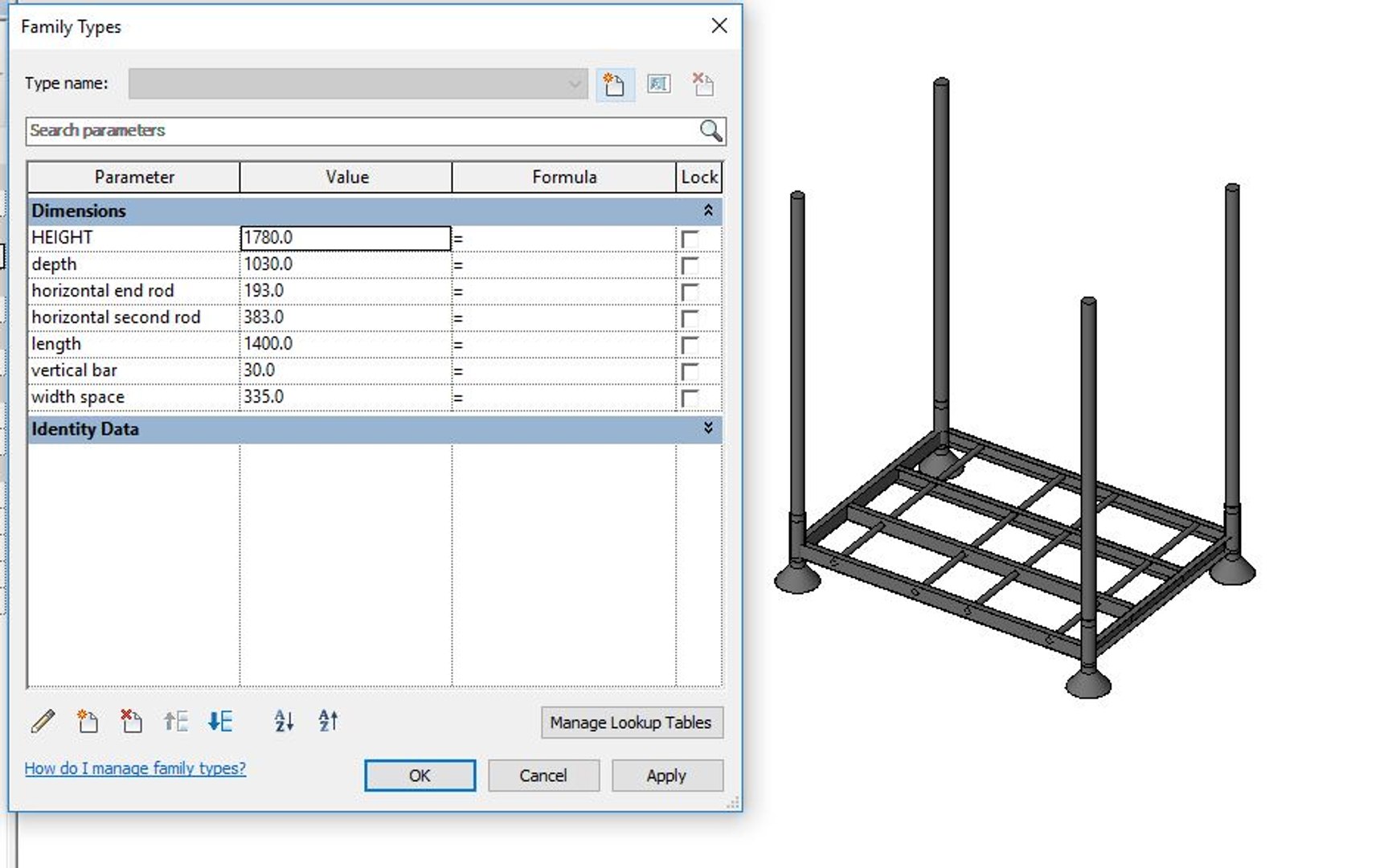Click the HEIGHT parameter name

pos(62,238)
